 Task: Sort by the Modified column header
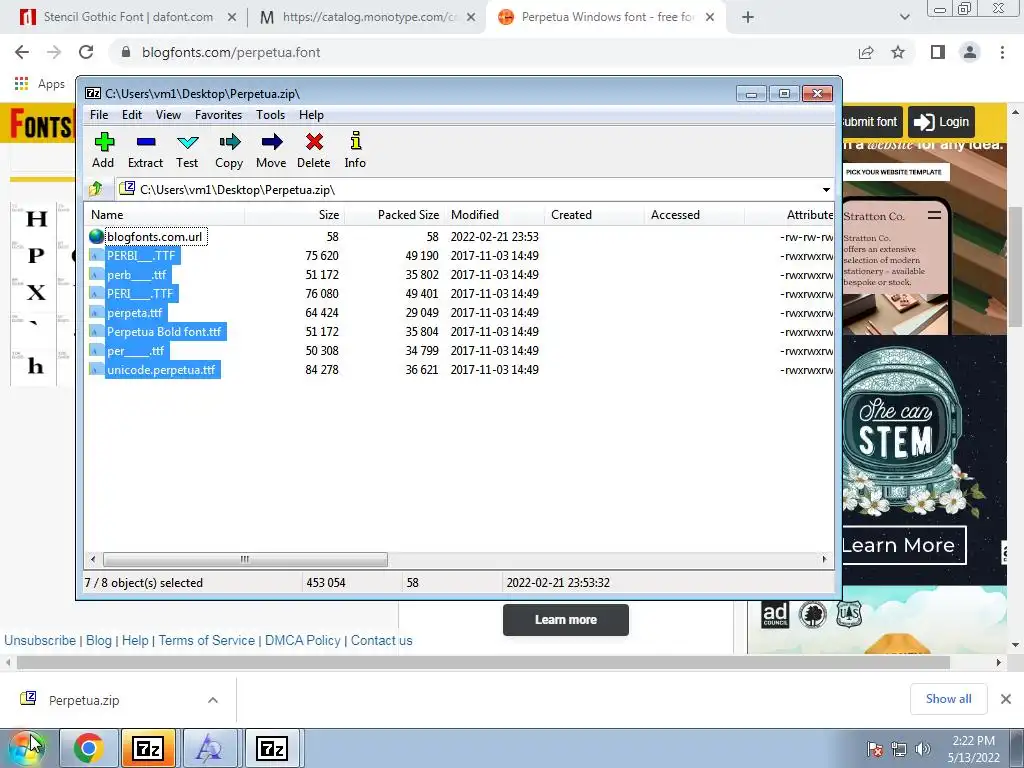pos(494,215)
